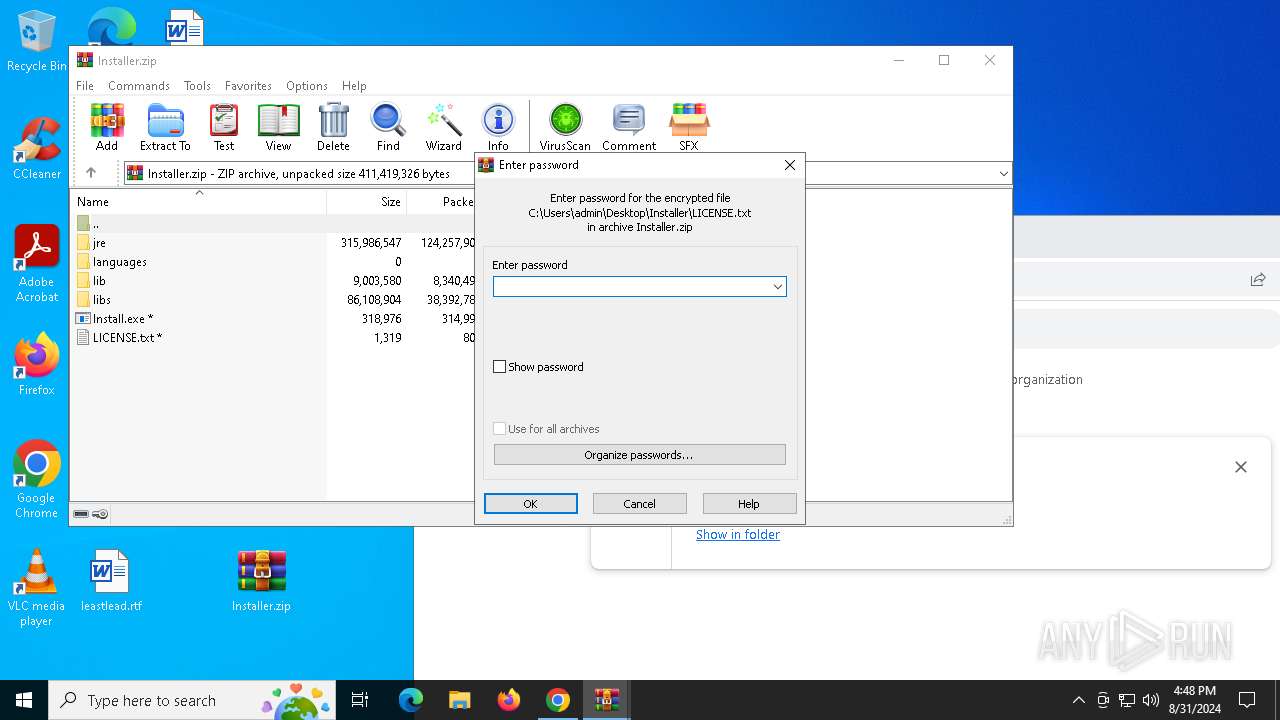
Task: Switch to WinRAR in the taskbar
Action: 606,700
